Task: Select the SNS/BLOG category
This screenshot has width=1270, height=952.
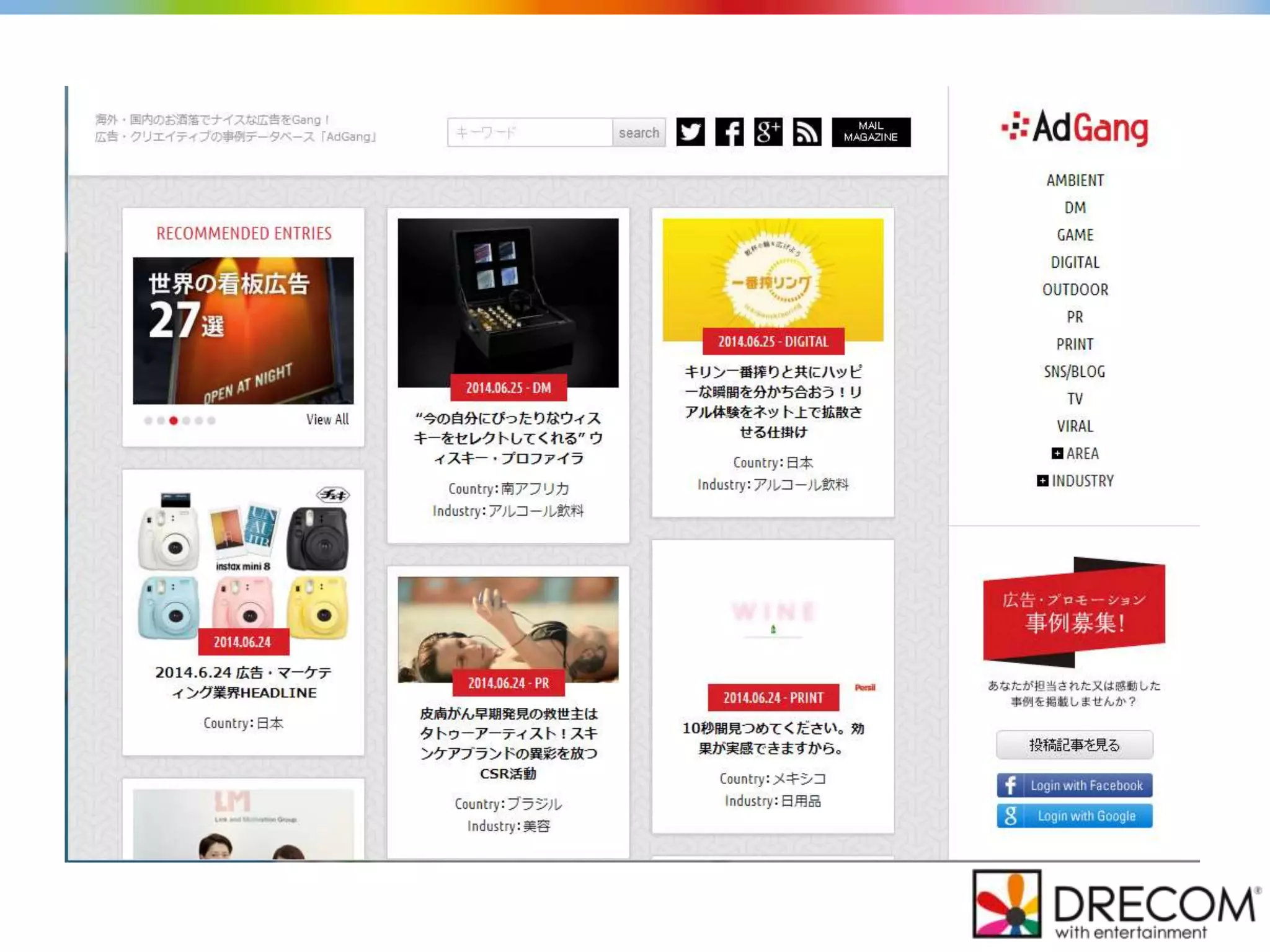Action: click(x=1075, y=371)
